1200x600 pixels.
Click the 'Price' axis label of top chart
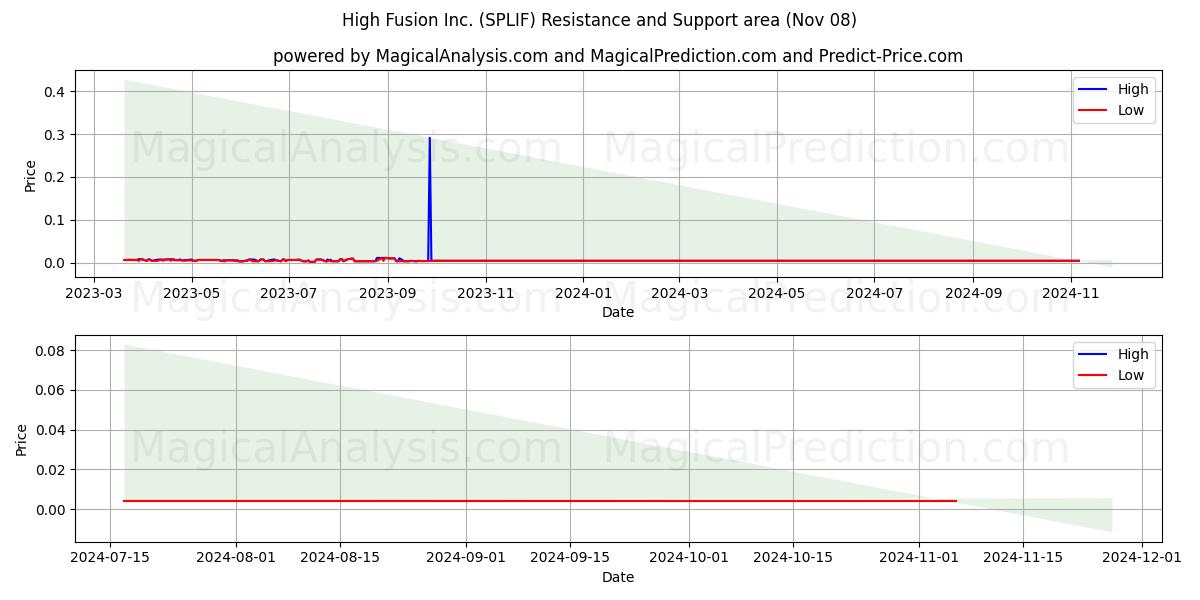pyautogui.click(x=30, y=175)
